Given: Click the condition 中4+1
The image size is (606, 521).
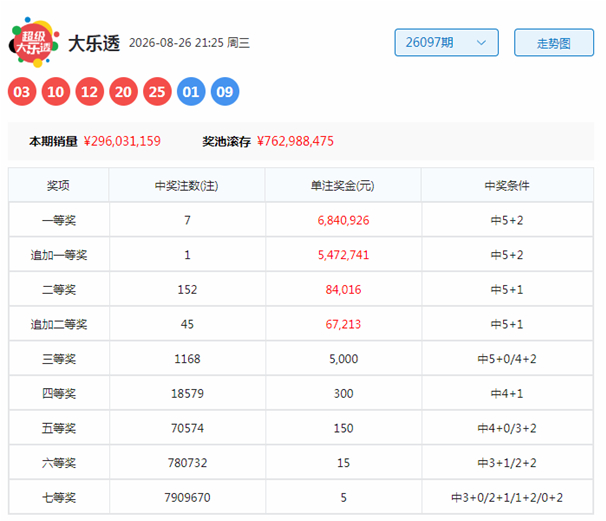Looking at the screenshot, I should coord(507,393).
